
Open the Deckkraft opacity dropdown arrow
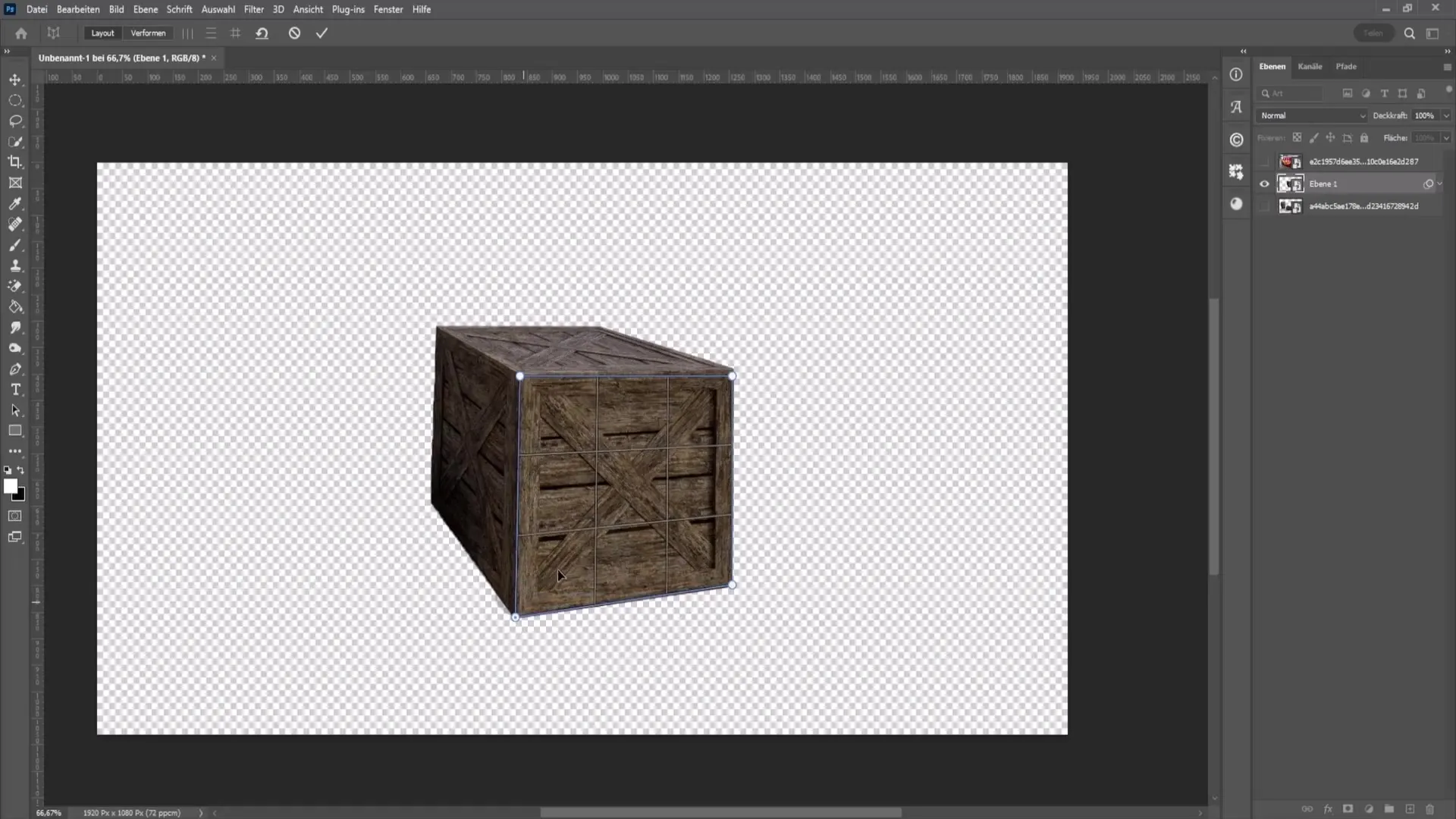coord(1446,115)
